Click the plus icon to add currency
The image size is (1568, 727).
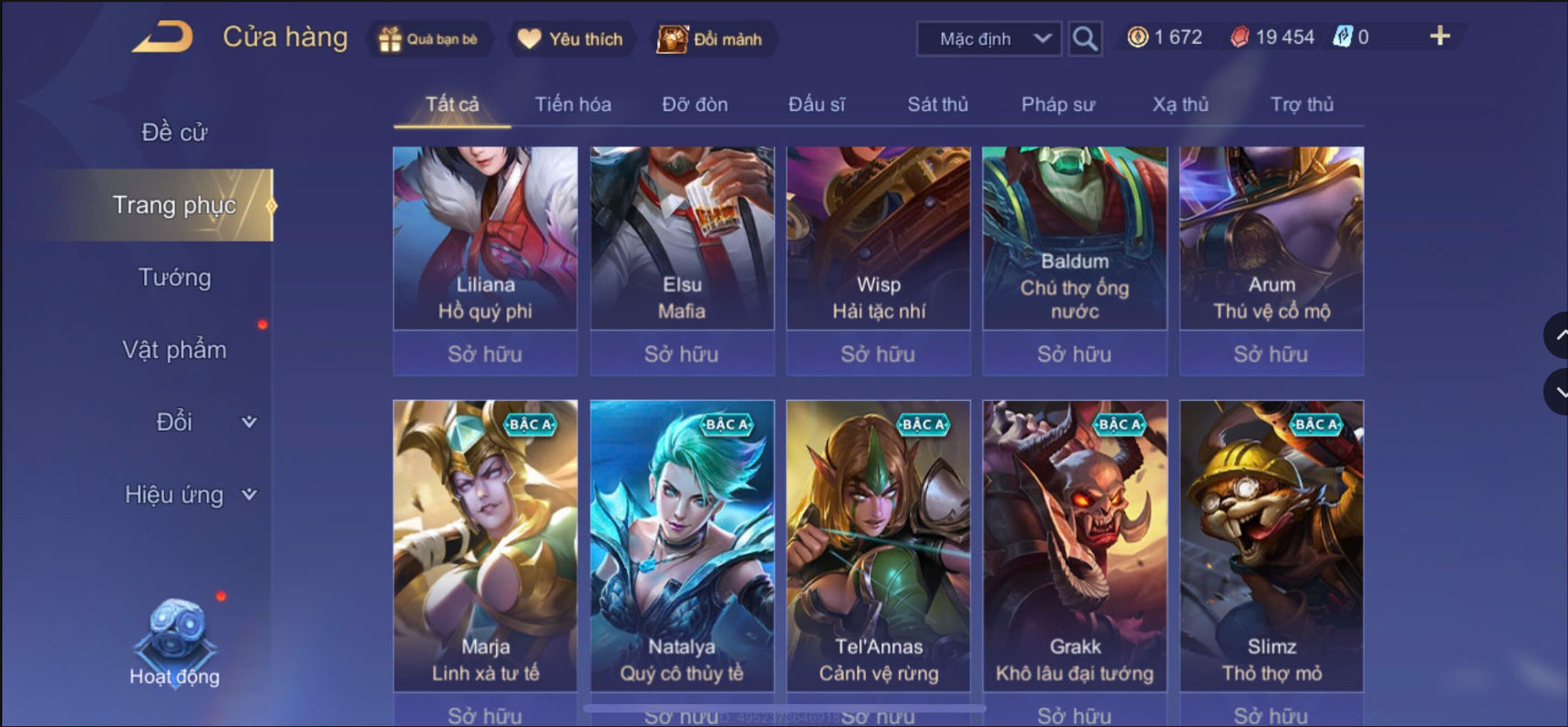pyautogui.click(x=1439, y=36)
